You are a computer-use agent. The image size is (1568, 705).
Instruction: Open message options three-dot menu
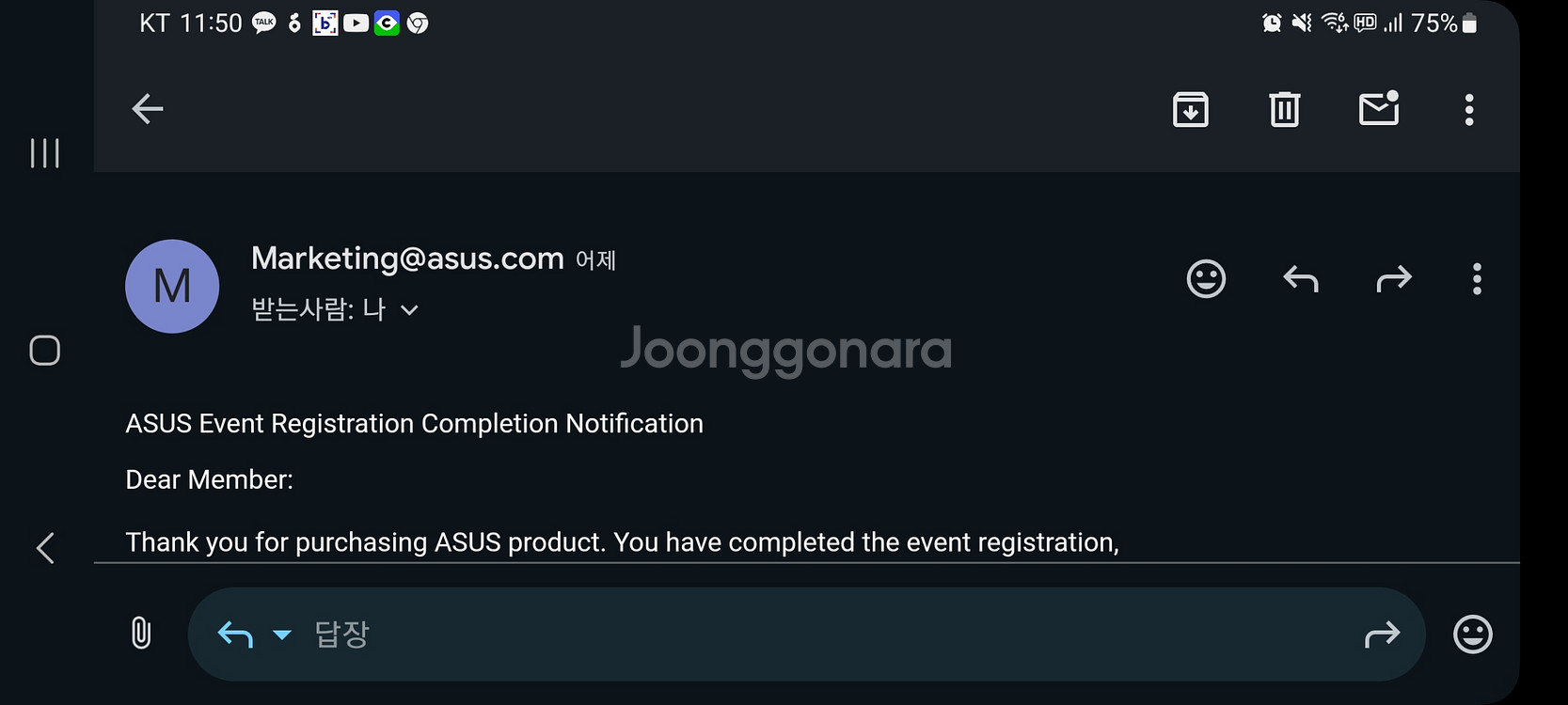1477,279
